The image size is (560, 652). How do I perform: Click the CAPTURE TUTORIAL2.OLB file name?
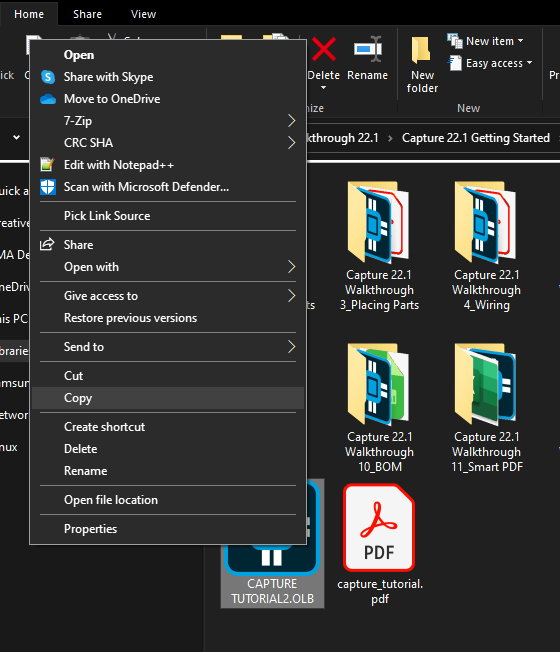[x=272, y=591]
